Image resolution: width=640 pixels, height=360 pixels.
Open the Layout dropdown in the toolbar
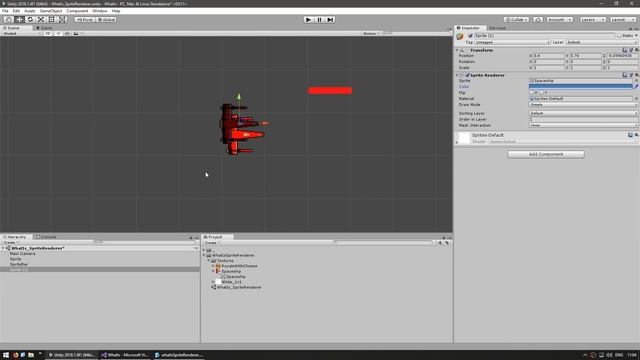click(x=622, y=20)
